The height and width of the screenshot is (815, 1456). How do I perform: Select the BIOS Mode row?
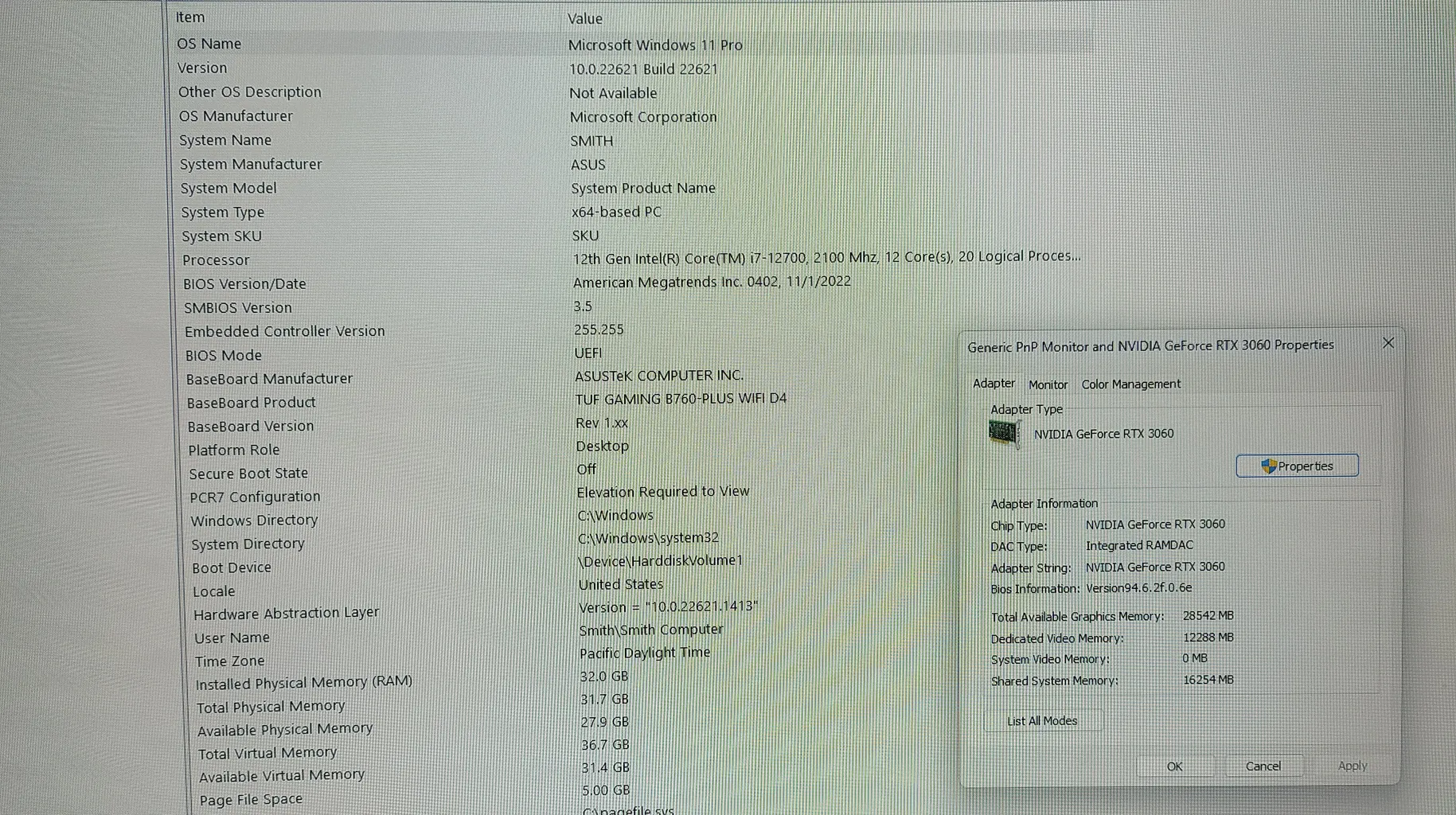pos(224,356)
